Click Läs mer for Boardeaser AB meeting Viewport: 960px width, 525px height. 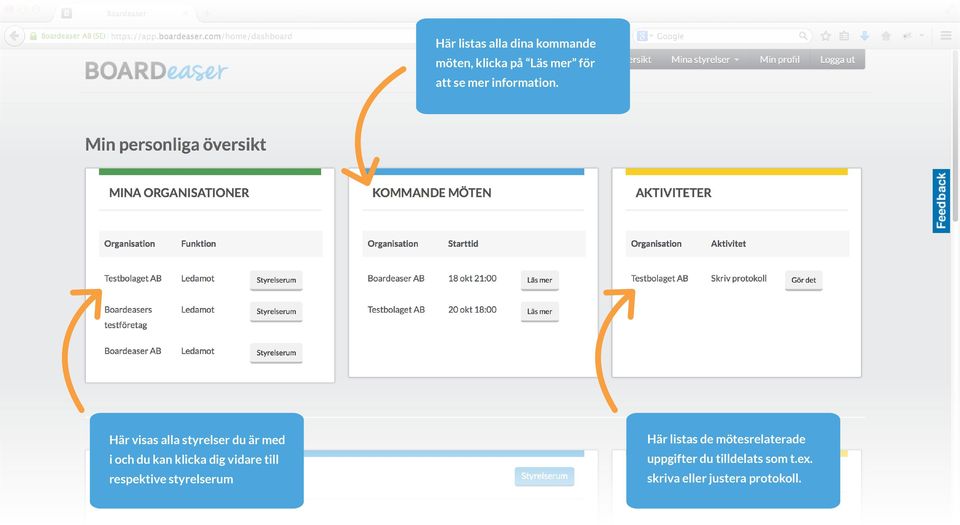539,280
